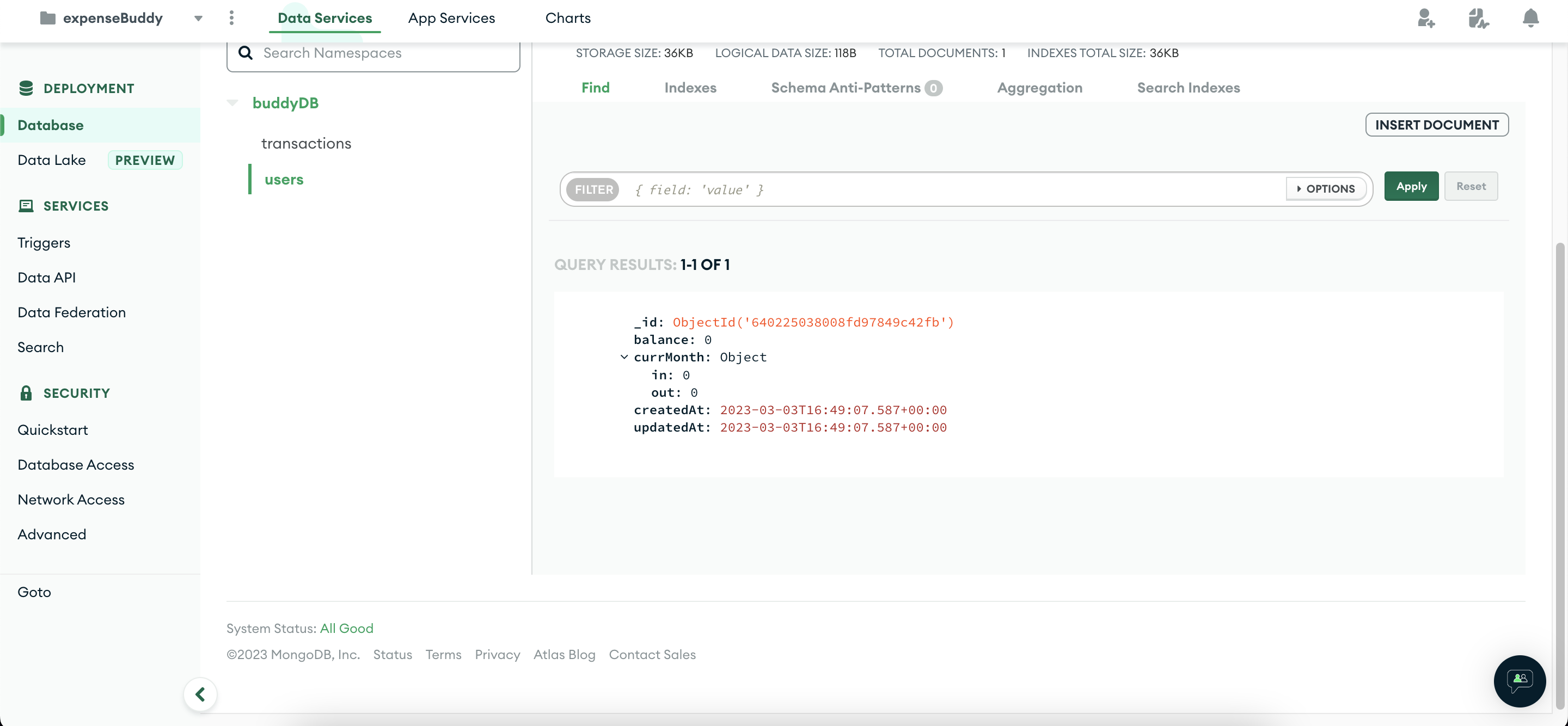This screenshot has width=1568, height=726.
Task: Switch to the Data Services tab
Action: (x=324, y=17)
